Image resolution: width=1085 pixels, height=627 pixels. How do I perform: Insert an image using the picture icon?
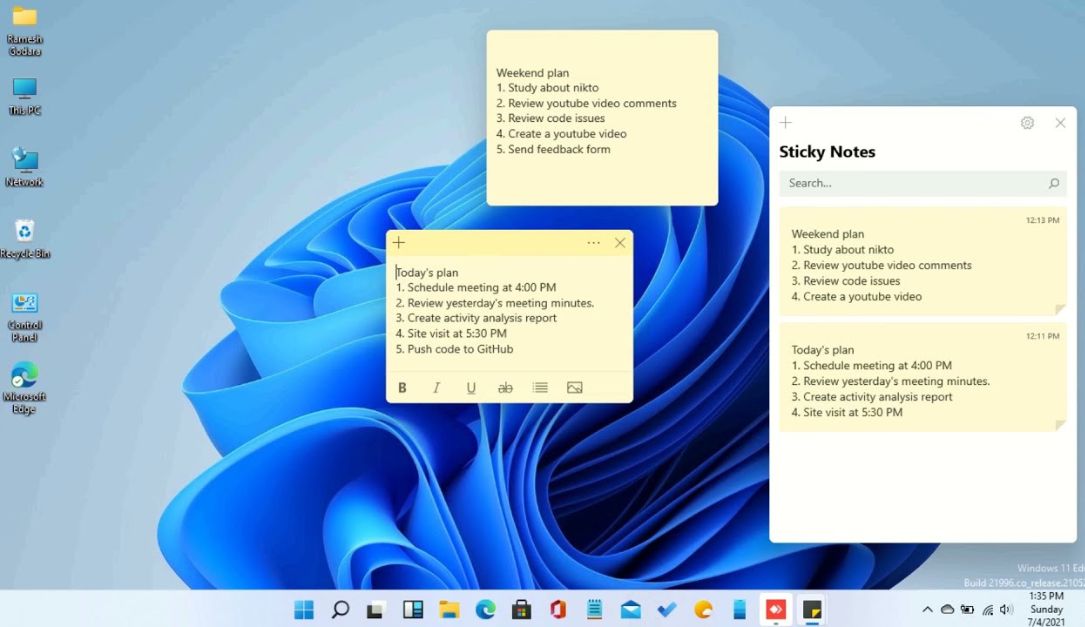pyautogui.click(x=574, y=387)
